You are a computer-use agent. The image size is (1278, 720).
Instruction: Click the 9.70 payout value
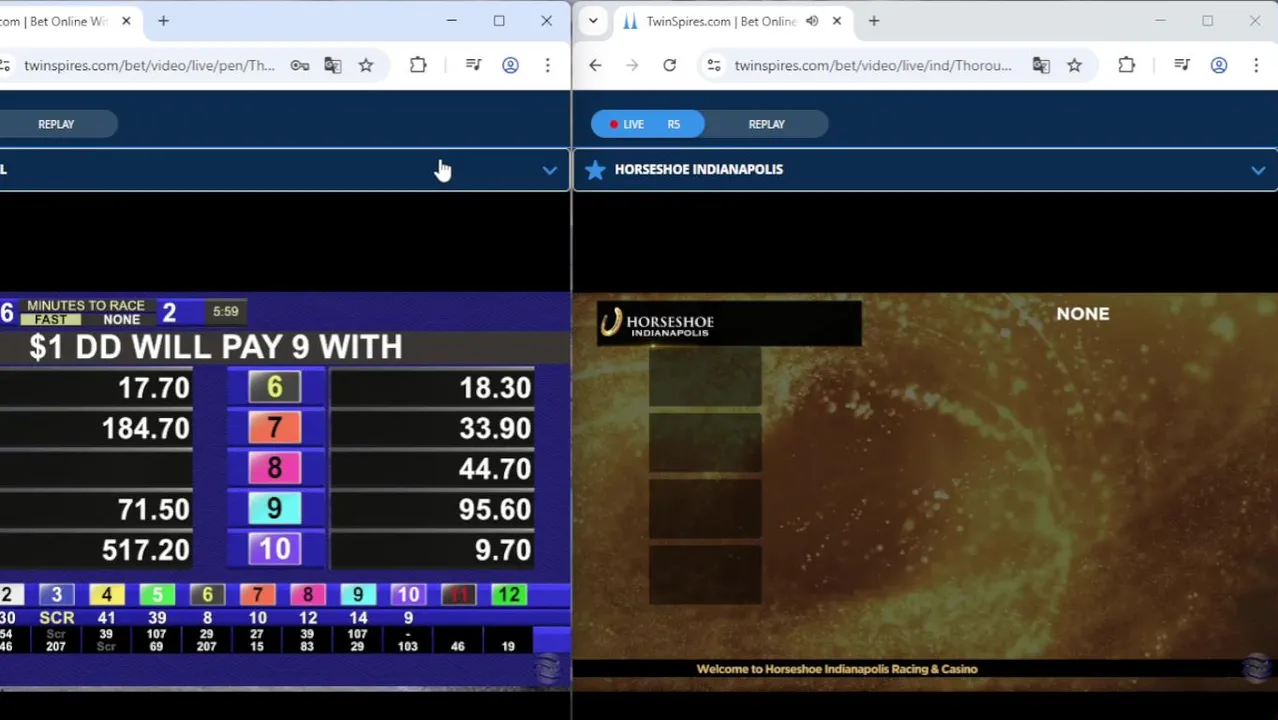pyautogui.click(x=503, y=550)
